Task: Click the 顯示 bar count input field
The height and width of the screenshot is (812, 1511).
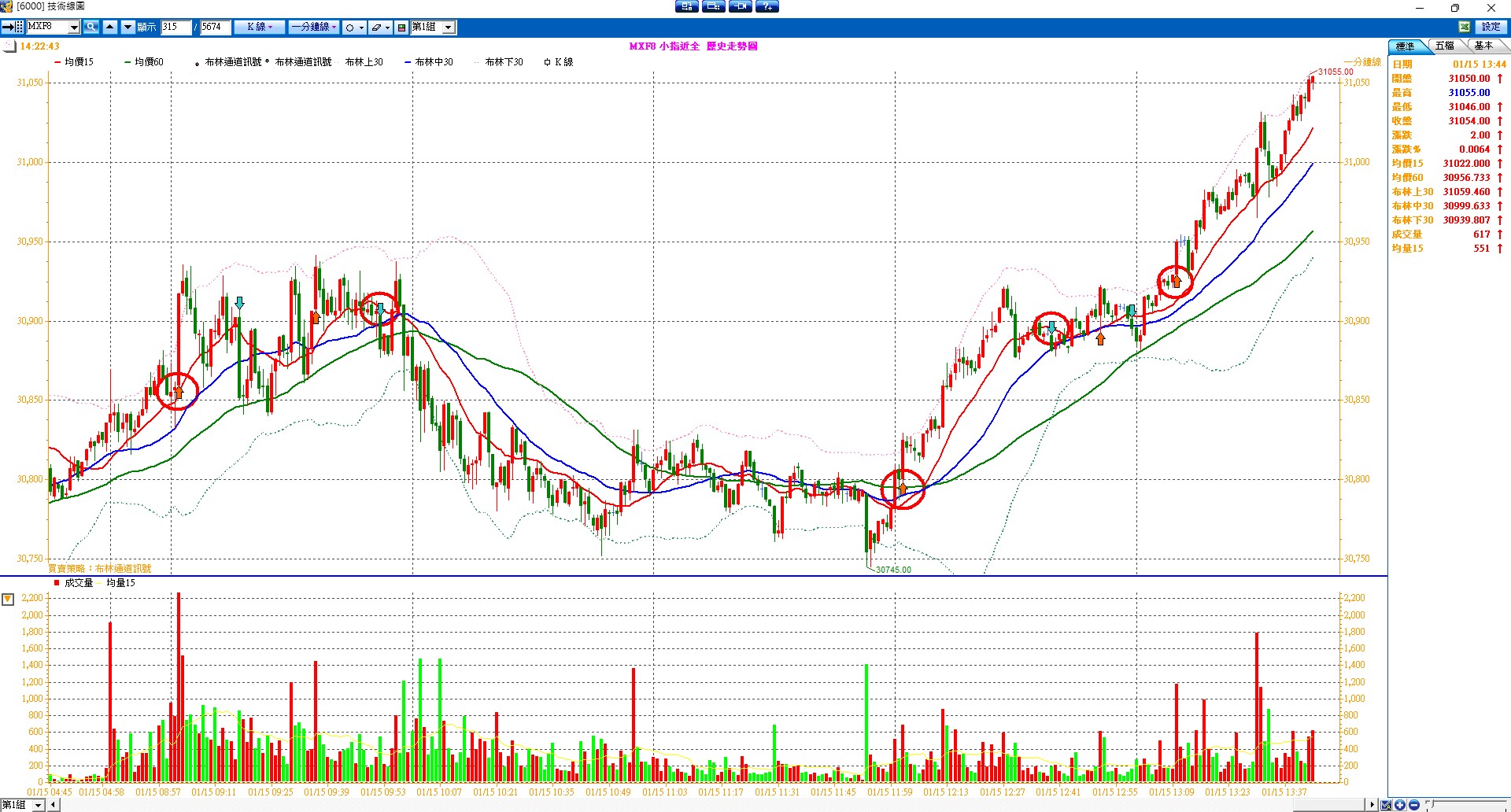Action: pos(175,27)
